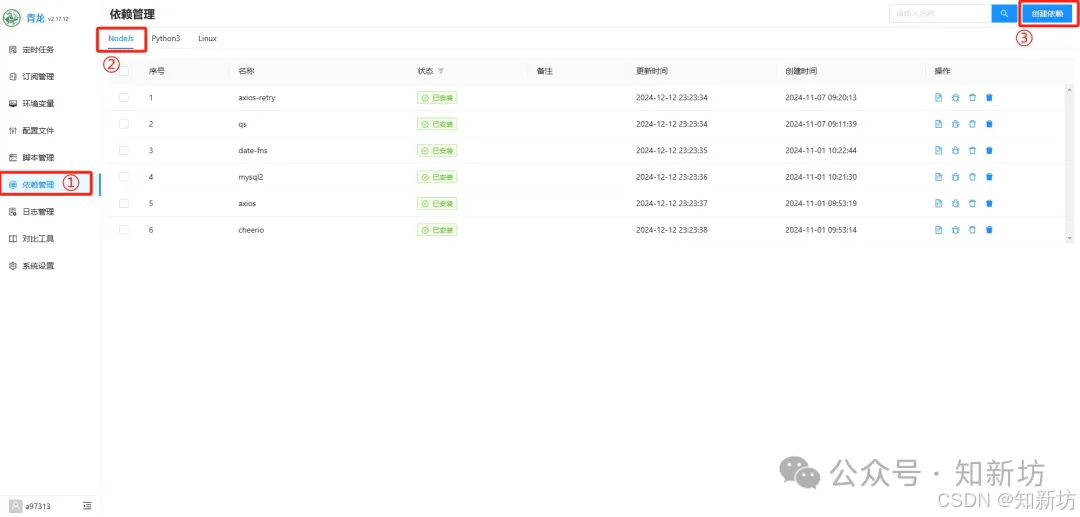Image resolution: width=1080 pixels, height=517 pixels.
Task: Switch to the Python3 tab
Action: 166,39
